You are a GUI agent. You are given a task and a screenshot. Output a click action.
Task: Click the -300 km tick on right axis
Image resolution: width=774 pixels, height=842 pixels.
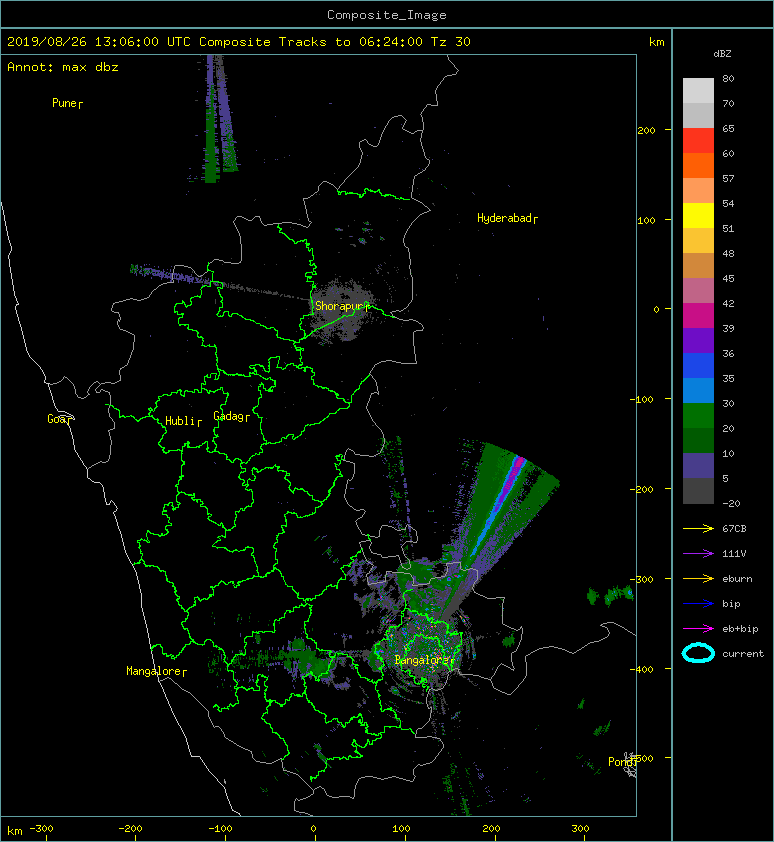click(641, 579)
